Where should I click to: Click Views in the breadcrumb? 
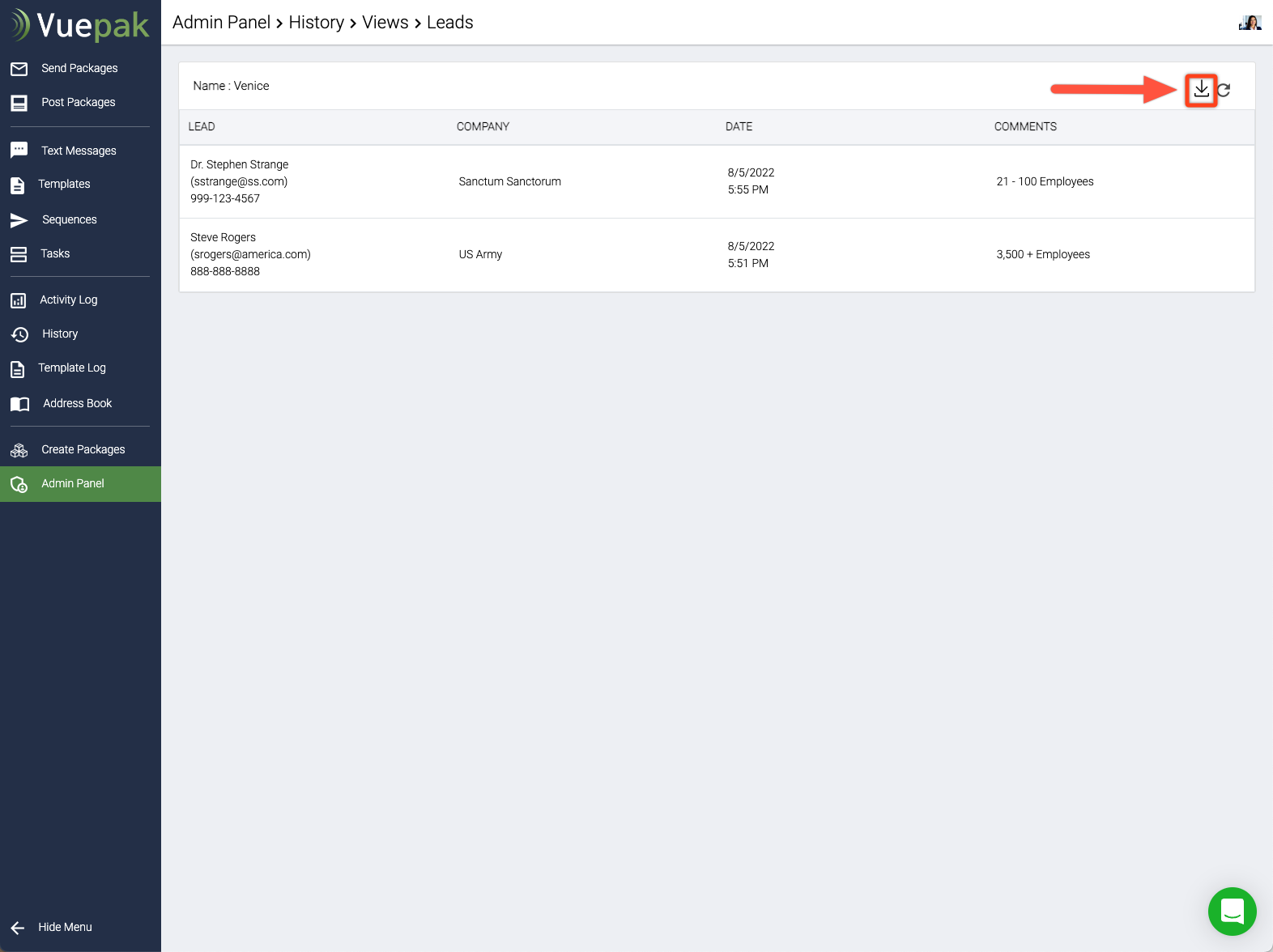(385, 23)
